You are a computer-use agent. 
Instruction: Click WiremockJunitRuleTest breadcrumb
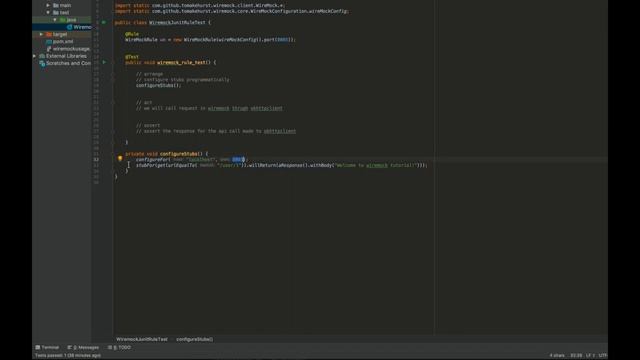[x=142, y=339]
